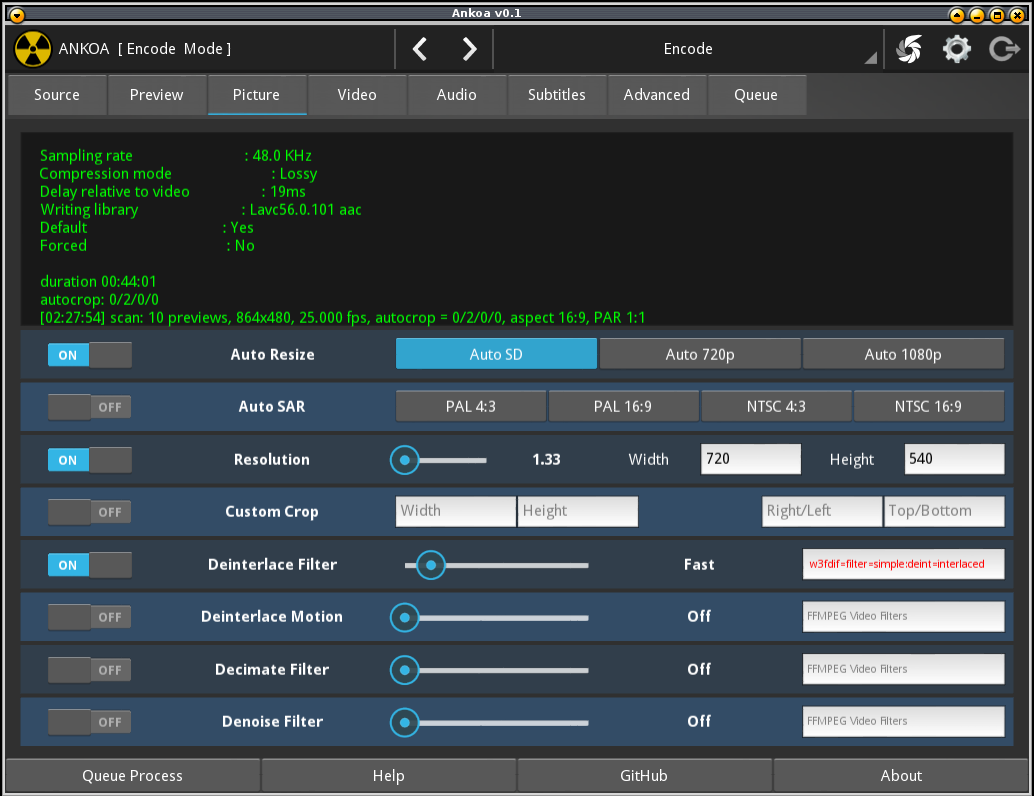Open the Encode mode dropdown
1034x796 pixels.
pos(688,49)
